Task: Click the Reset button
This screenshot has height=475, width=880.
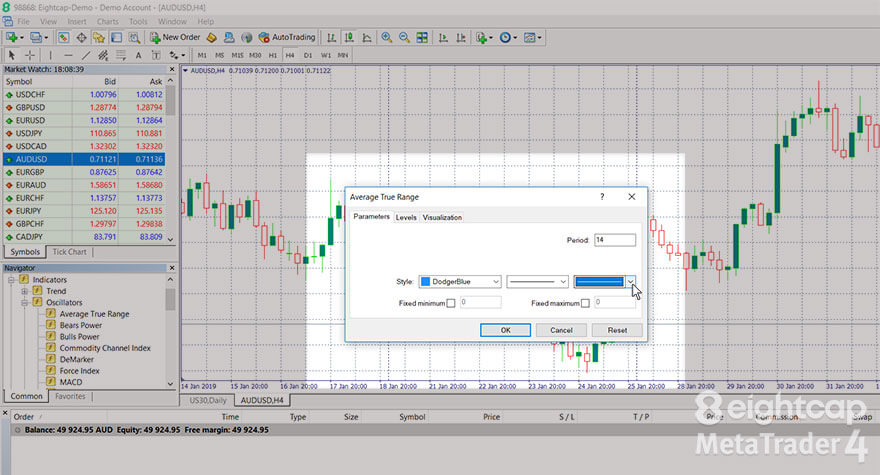Action: (617, 330)
